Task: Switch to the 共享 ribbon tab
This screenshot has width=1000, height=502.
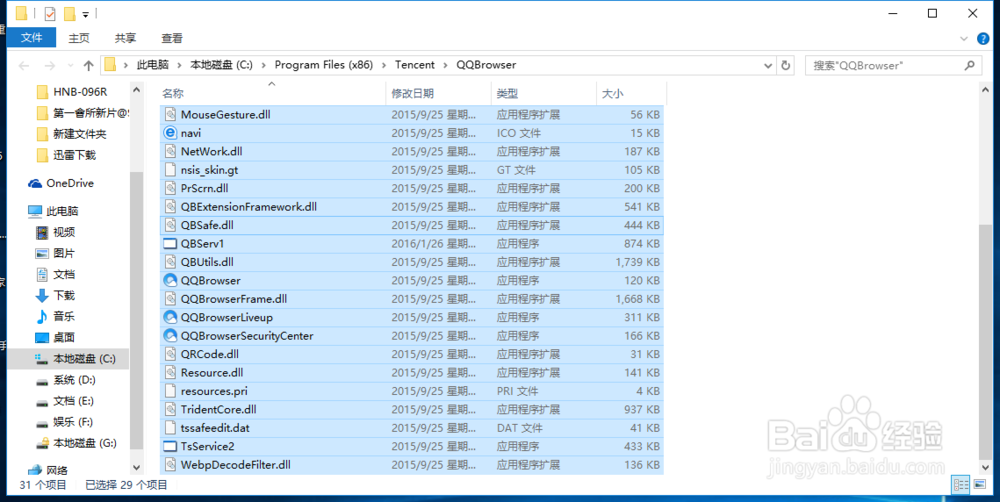Action: click(x=125, y=38)
